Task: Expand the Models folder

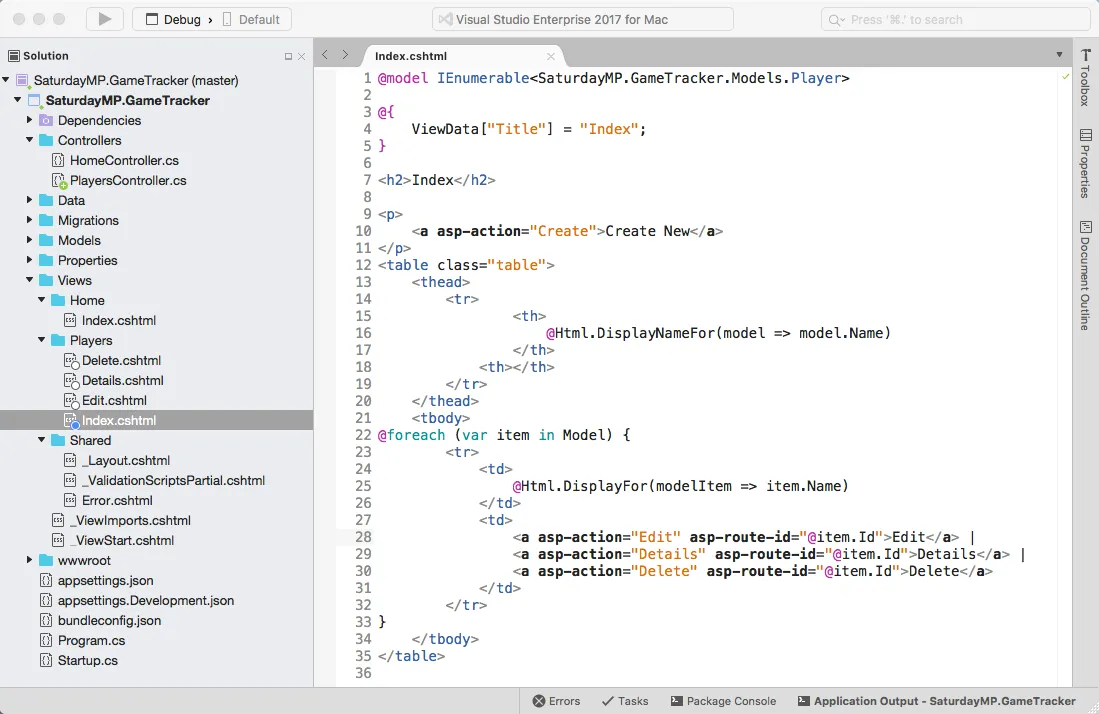Action: click(29, 240)
